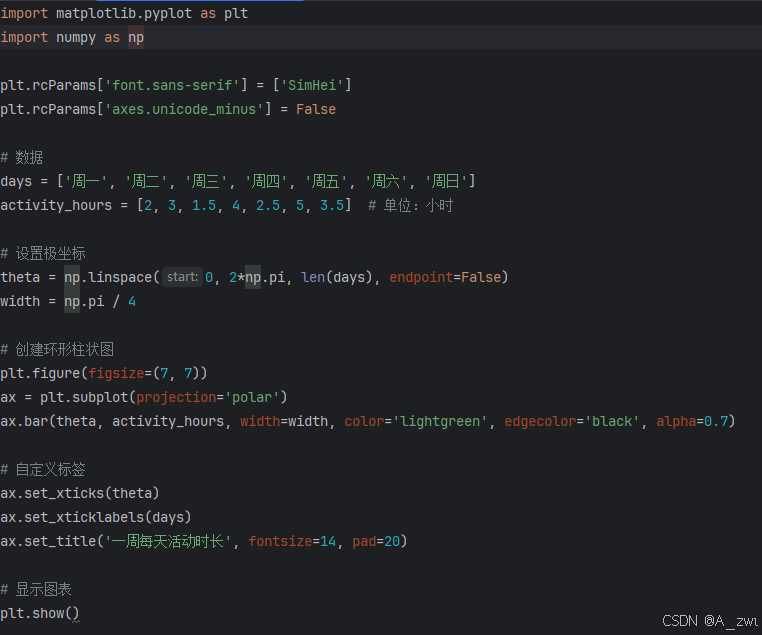The width and height of the screenshot is (762, 635).
Task: Select the 'SimHei' string value
Action: click(312, 86)
